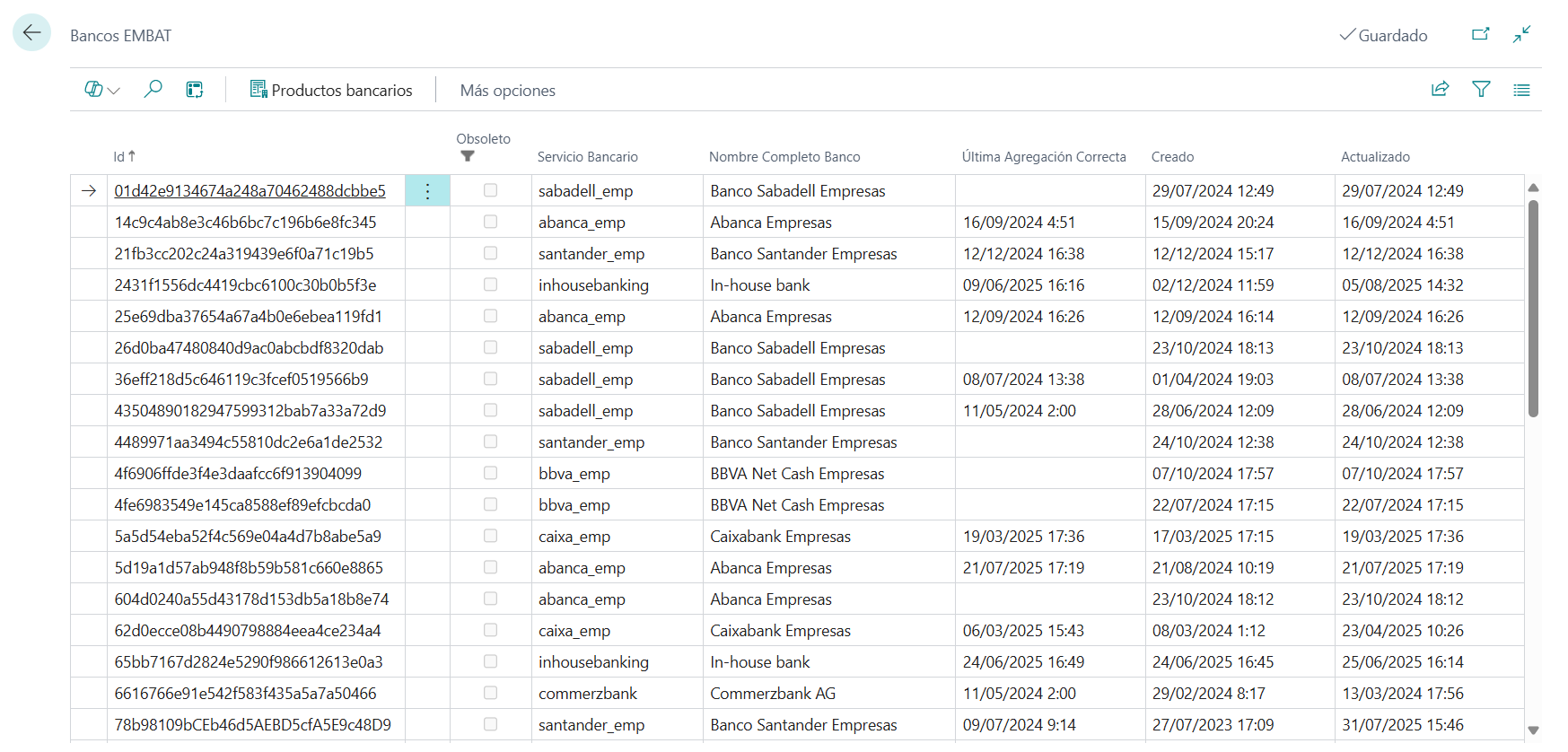Toggle Obsoleto checkbox in row 4f6906ffde3f4e3daafcc6f913904099
This screenshot has width=1568, height=752.
coord(490,473)
